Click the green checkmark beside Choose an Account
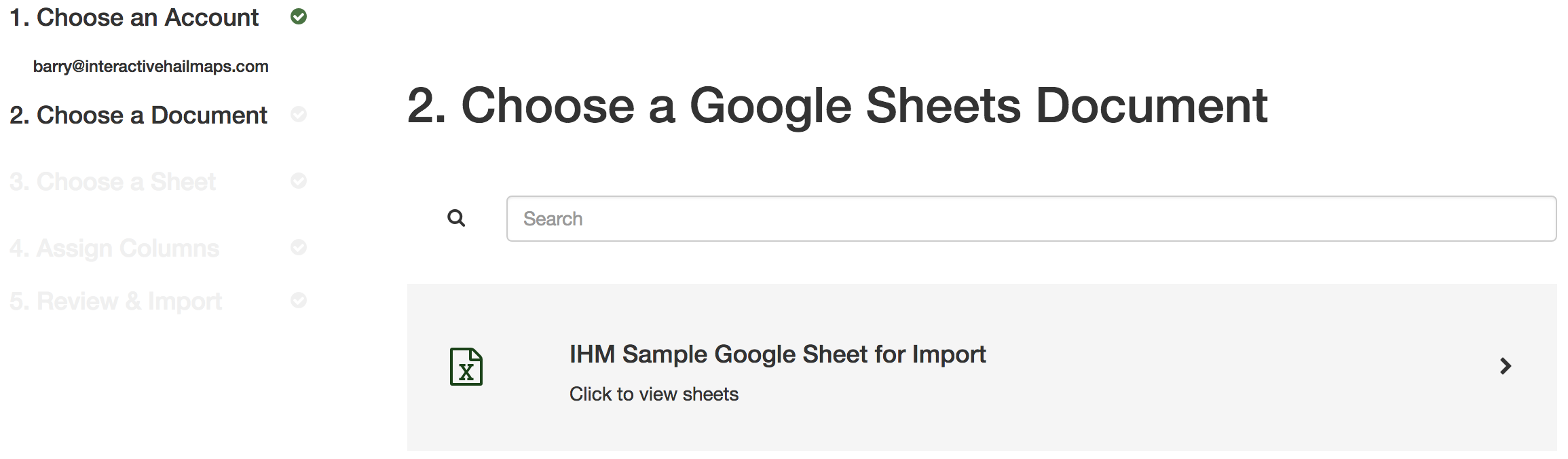The width and height of the screenshot is (1568, 459). 299,16
